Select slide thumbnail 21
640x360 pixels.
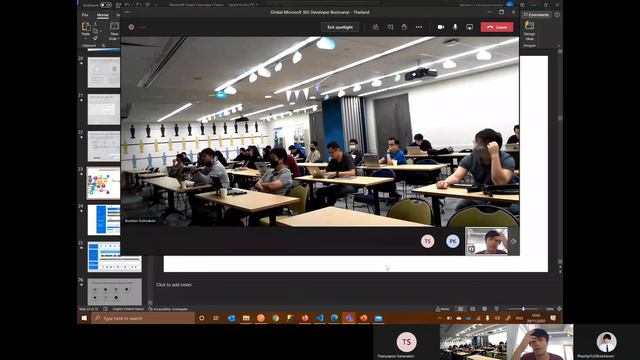click(104, 109)
